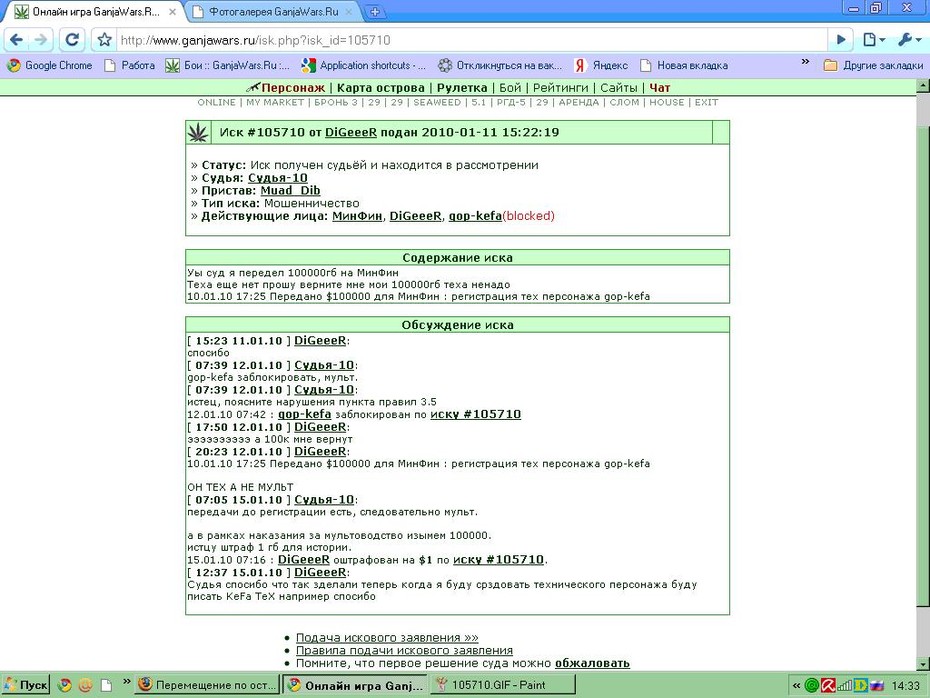This screenshot has width=930, height=698.
Task: Click the Go arrow beside the address bar
Action: [x=841, y=40]
